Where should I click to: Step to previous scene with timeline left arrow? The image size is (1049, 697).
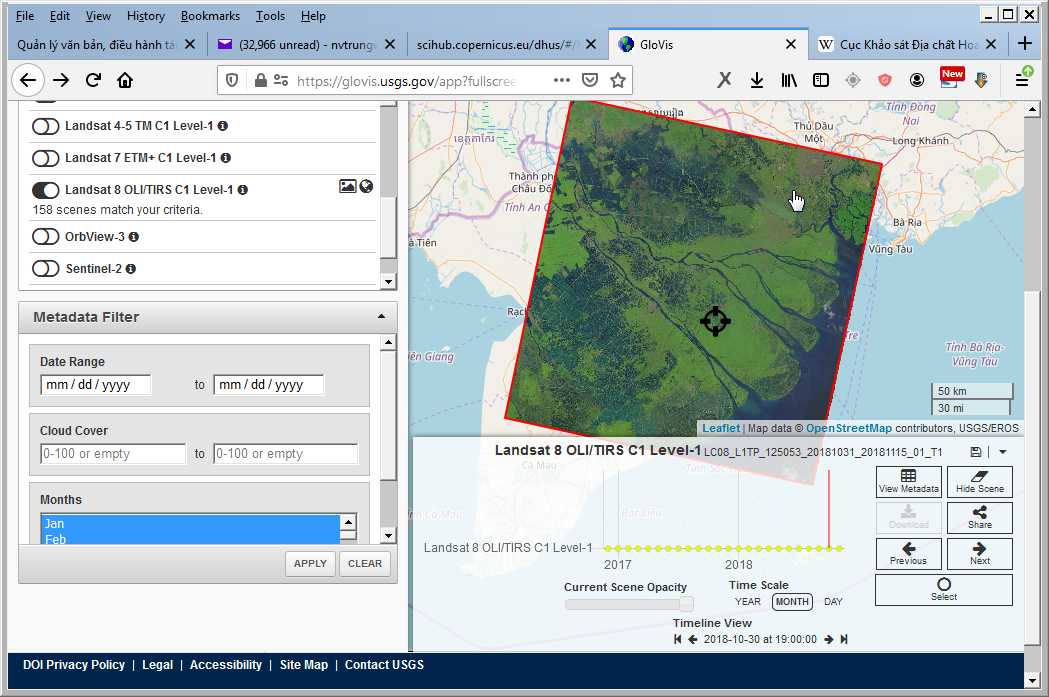click(692, 639)
